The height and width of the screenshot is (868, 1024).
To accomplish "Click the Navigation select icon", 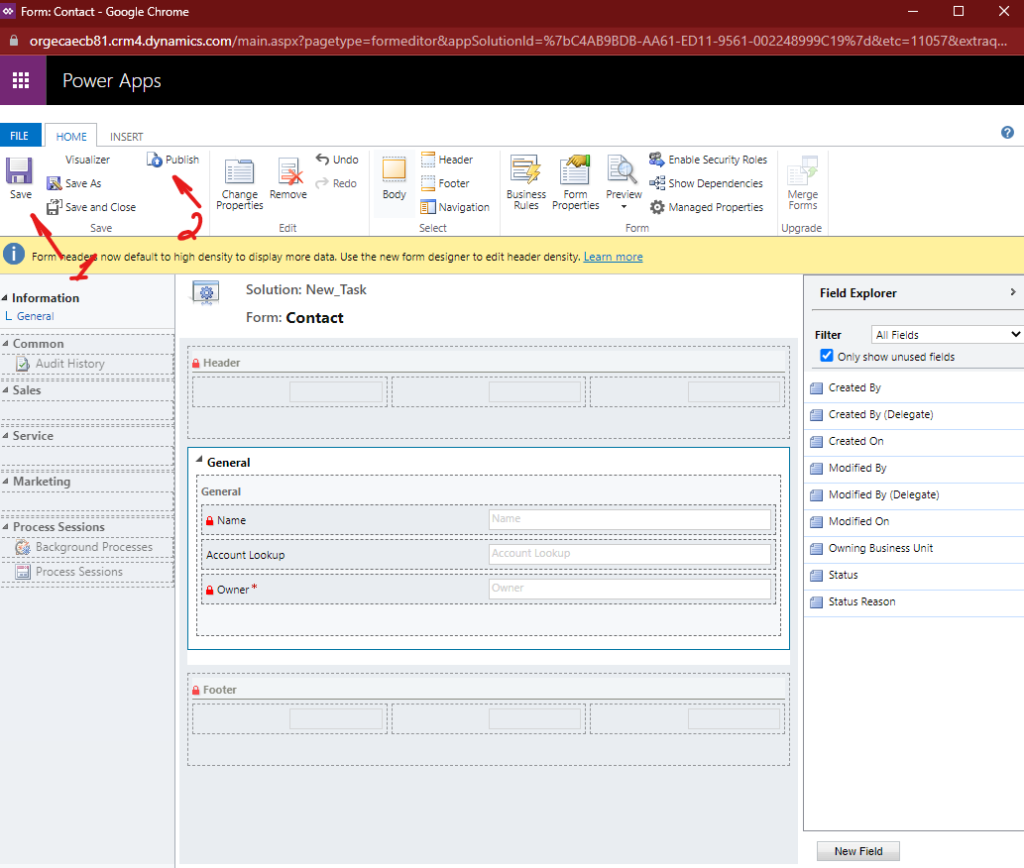I will click(x=426, y=207).
